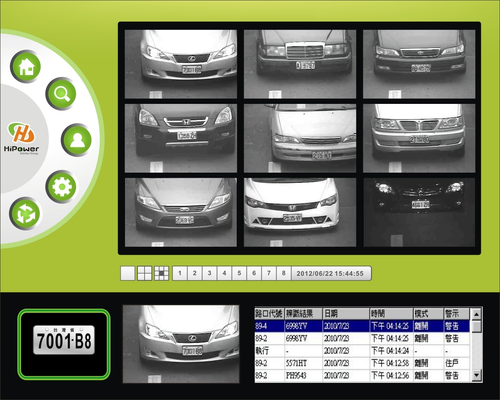Select the 執行 log row

(x=362, y=351)
